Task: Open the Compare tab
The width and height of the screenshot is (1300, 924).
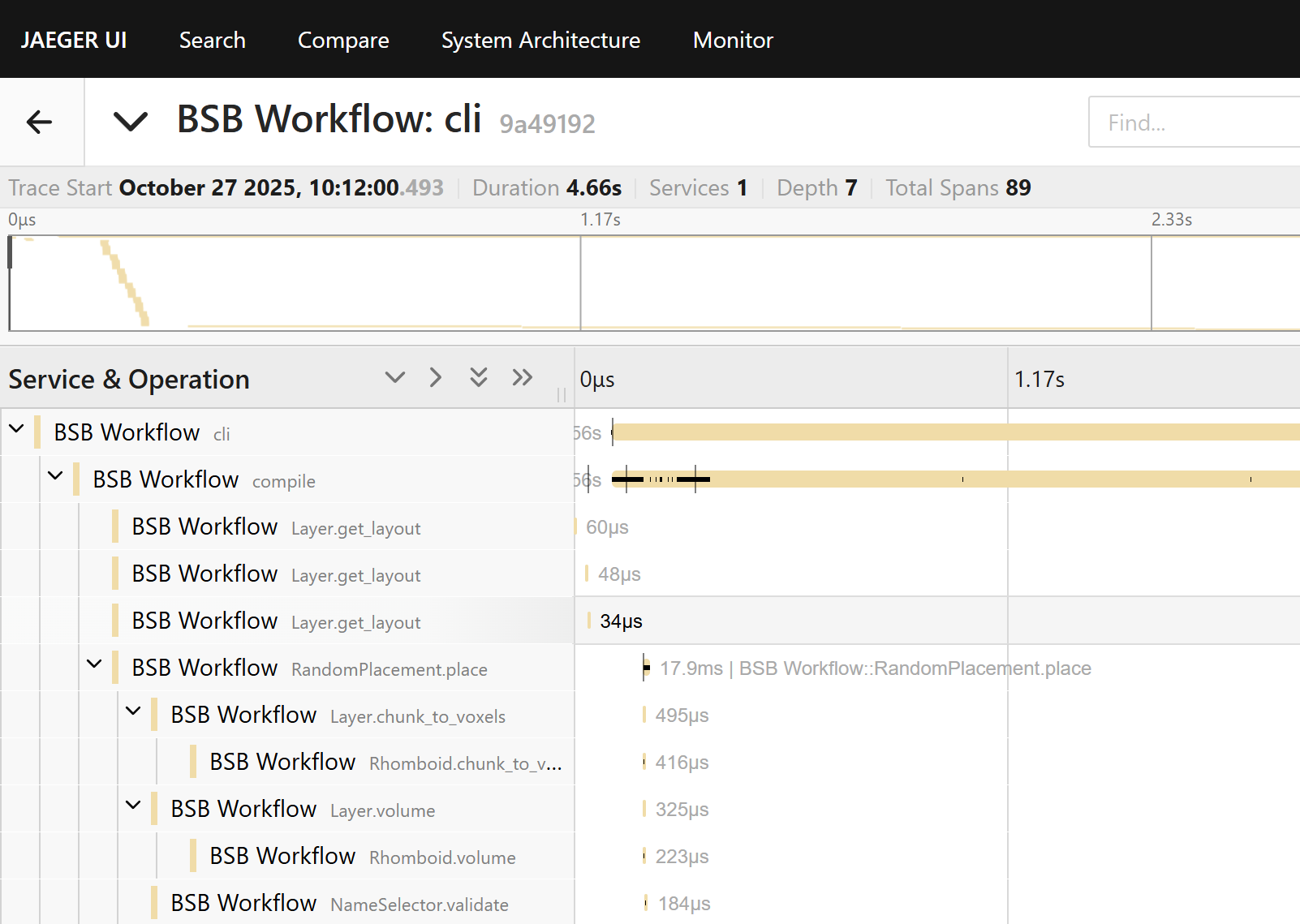Action: pyautogui.click(x=343, y=40)
